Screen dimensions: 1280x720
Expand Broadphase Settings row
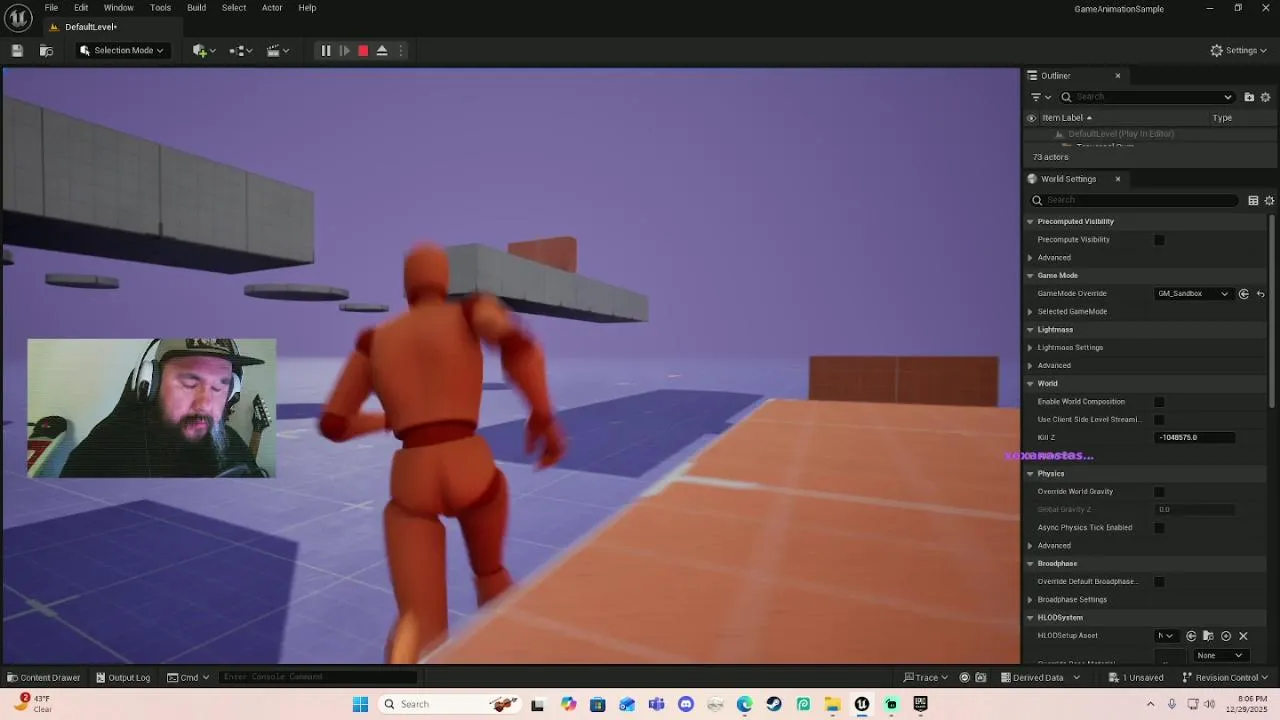point(1030,600)
